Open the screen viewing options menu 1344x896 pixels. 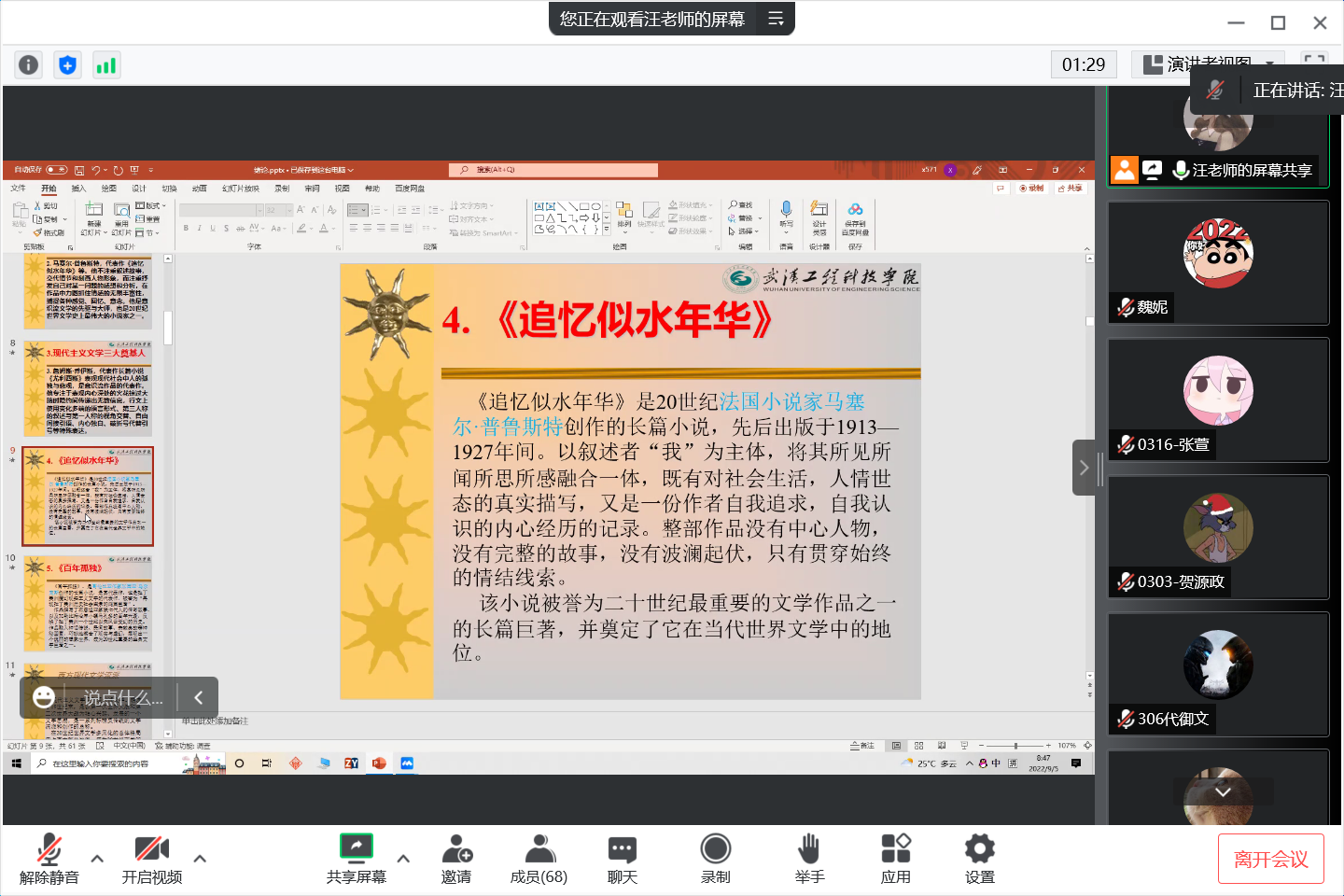point(776,19)
